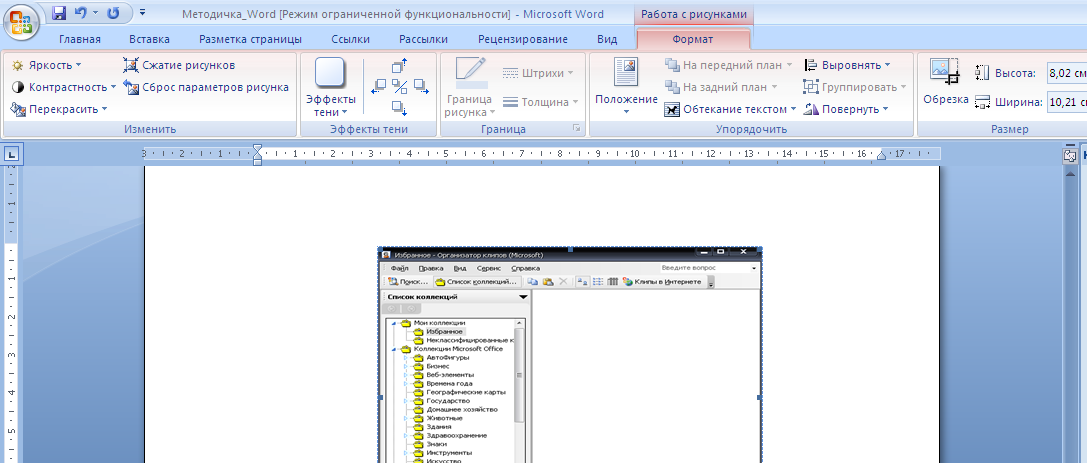This screenshot has height=463, width=1087.
Task: Toggle the ruler with the View Ruler button
Action: (x=1070, y=157)
